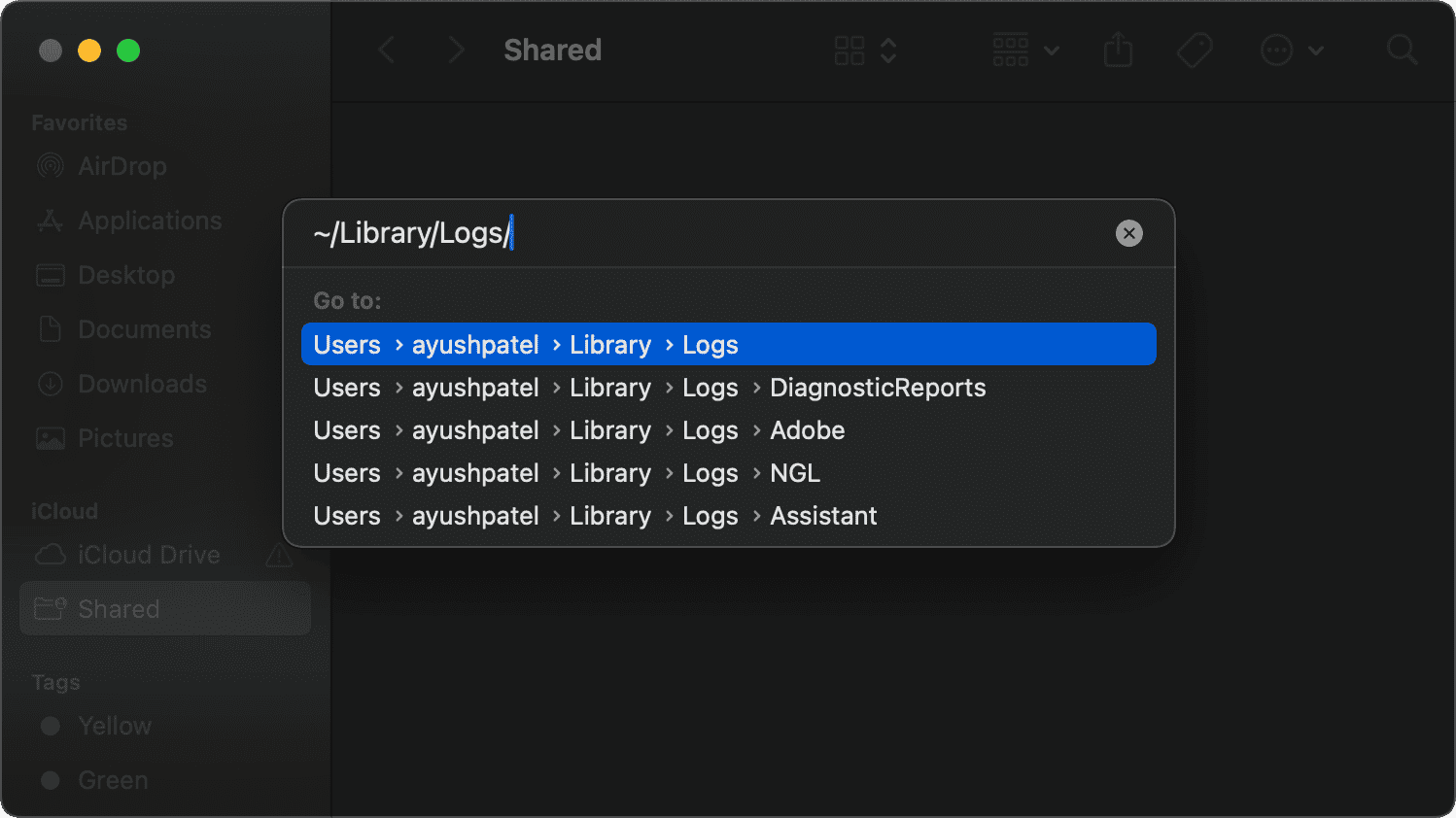Click the Edit Tags toolbar icon
Viewport: 1456px width, 818px height.
tap(1195, 51)
